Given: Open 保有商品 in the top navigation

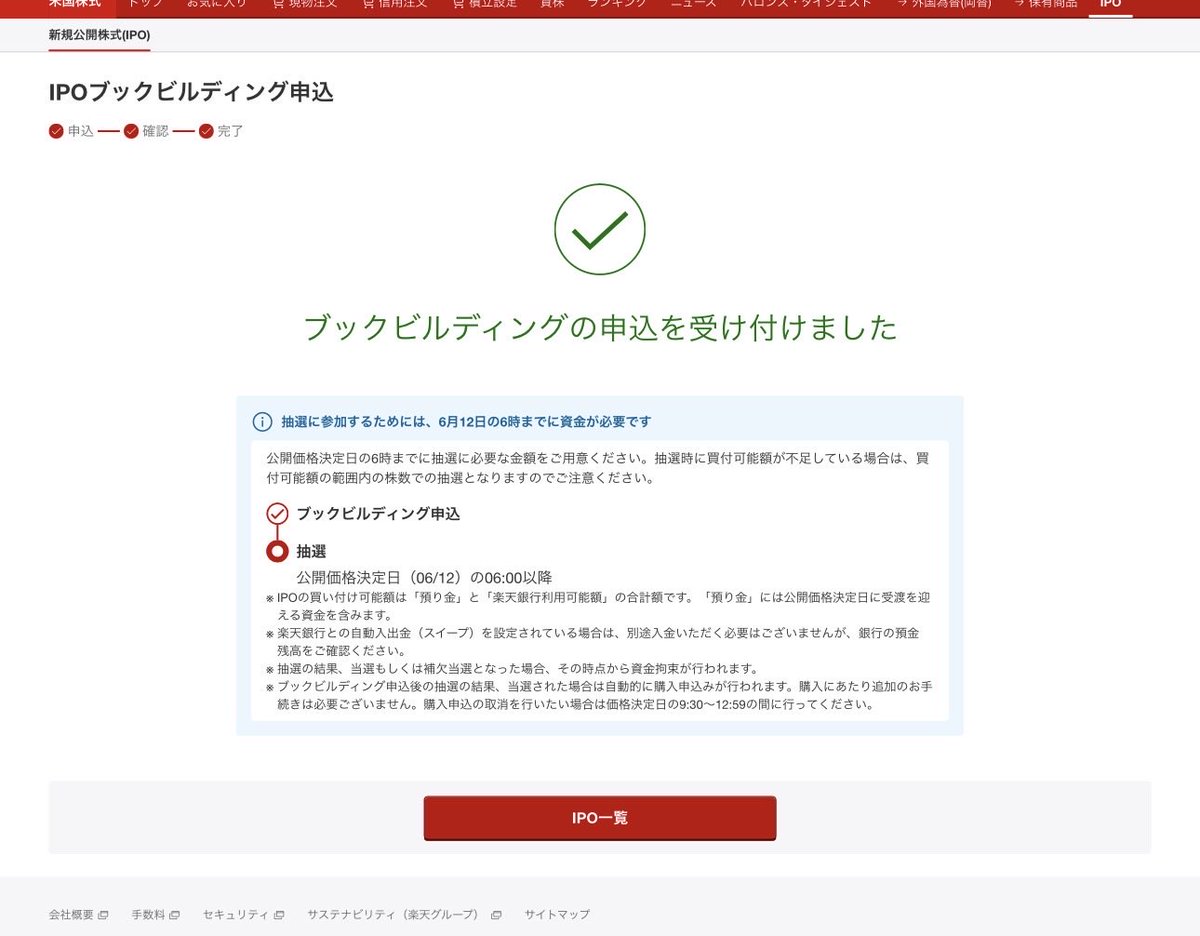Looking at the screenshot, I should click(1045, 4).
